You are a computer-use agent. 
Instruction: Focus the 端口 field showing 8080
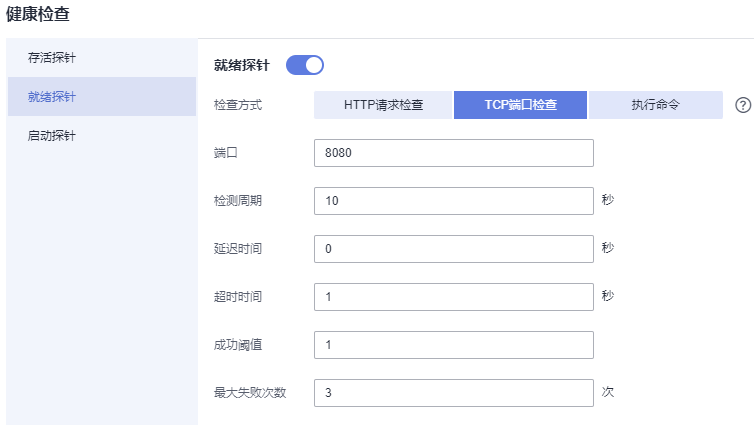click(454, 153)
